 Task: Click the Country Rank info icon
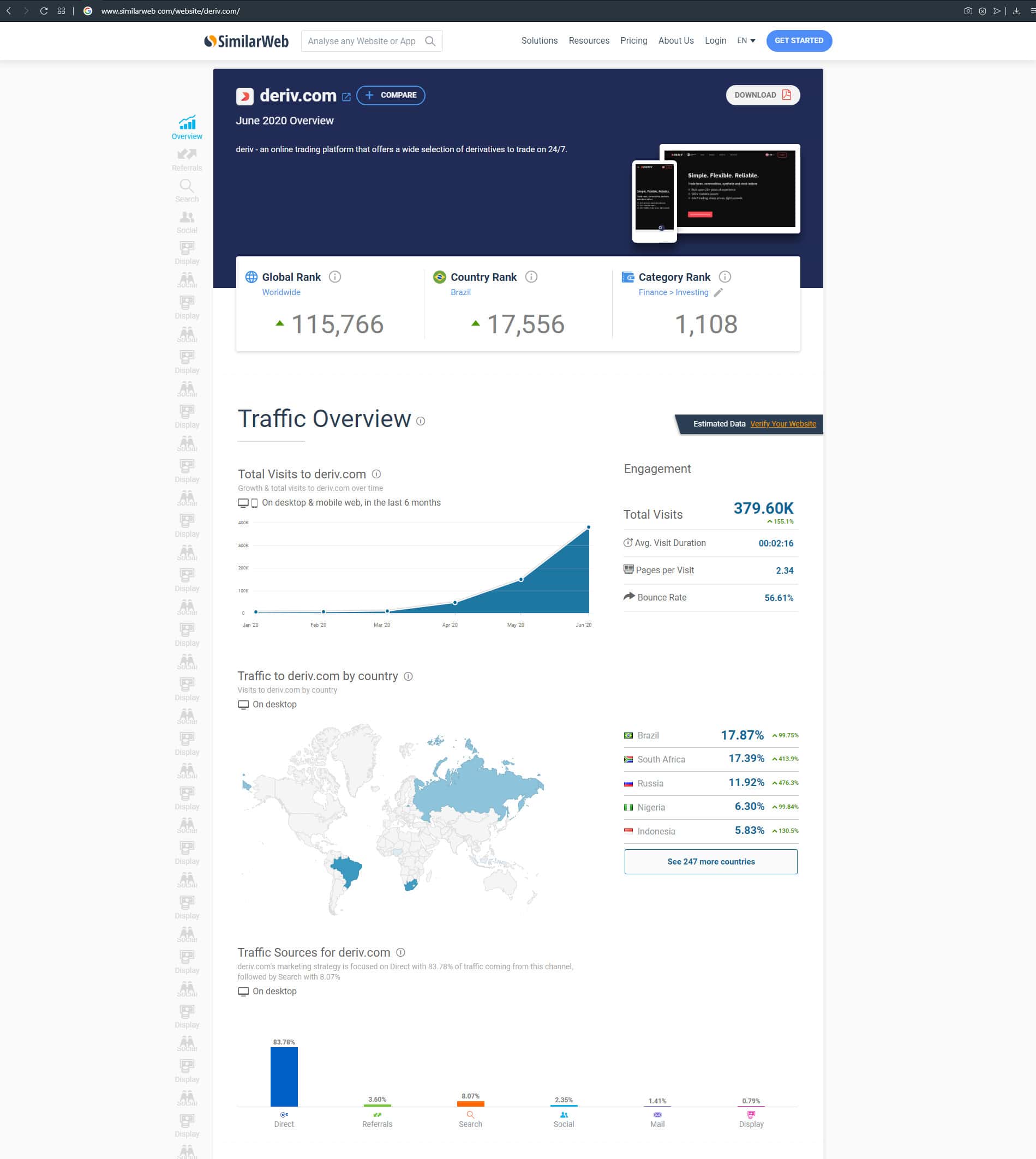531,277
